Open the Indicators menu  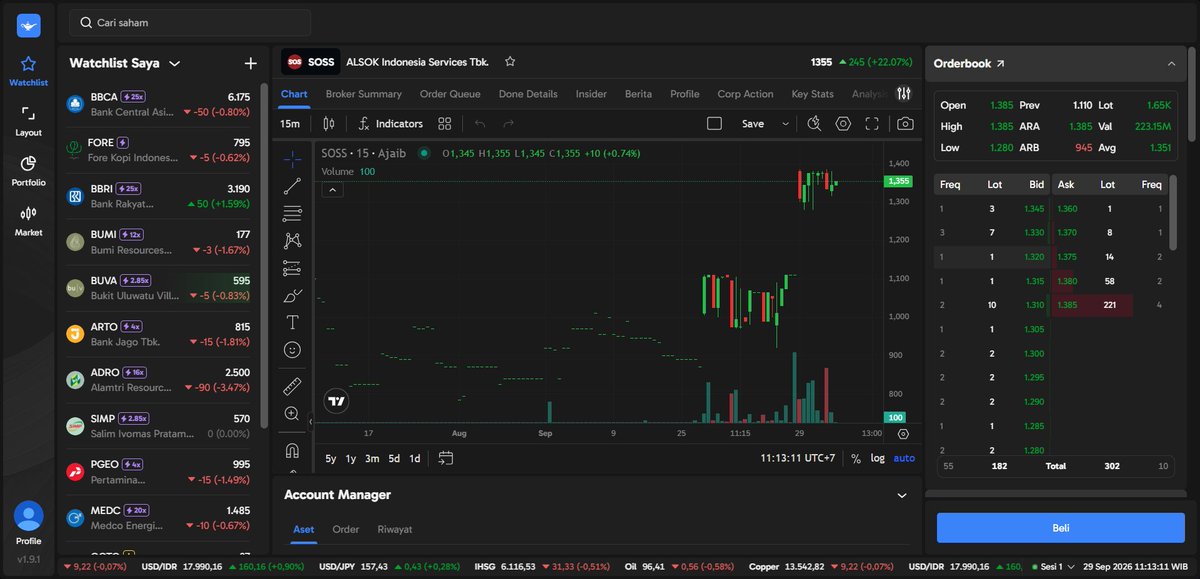(x=390, y=124)
